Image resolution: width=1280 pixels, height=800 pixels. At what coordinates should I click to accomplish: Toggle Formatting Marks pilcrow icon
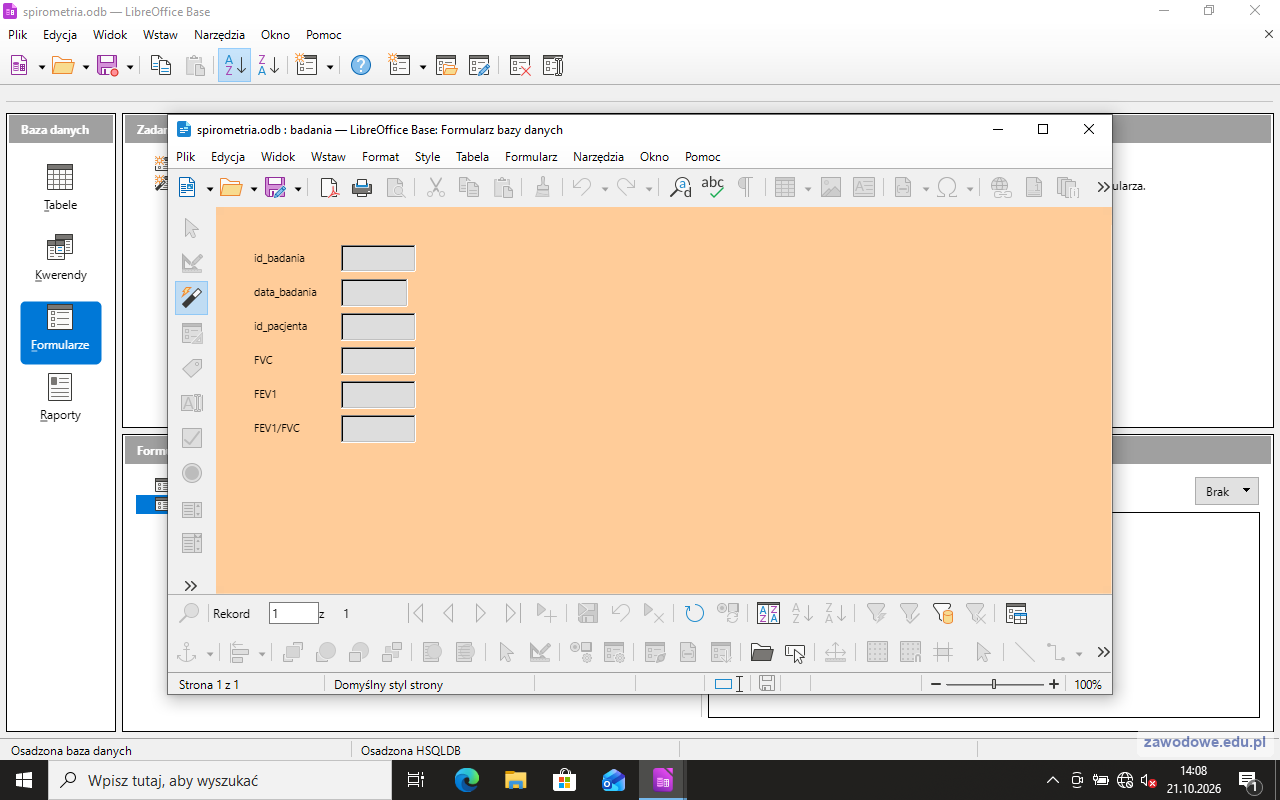point(744,187)
